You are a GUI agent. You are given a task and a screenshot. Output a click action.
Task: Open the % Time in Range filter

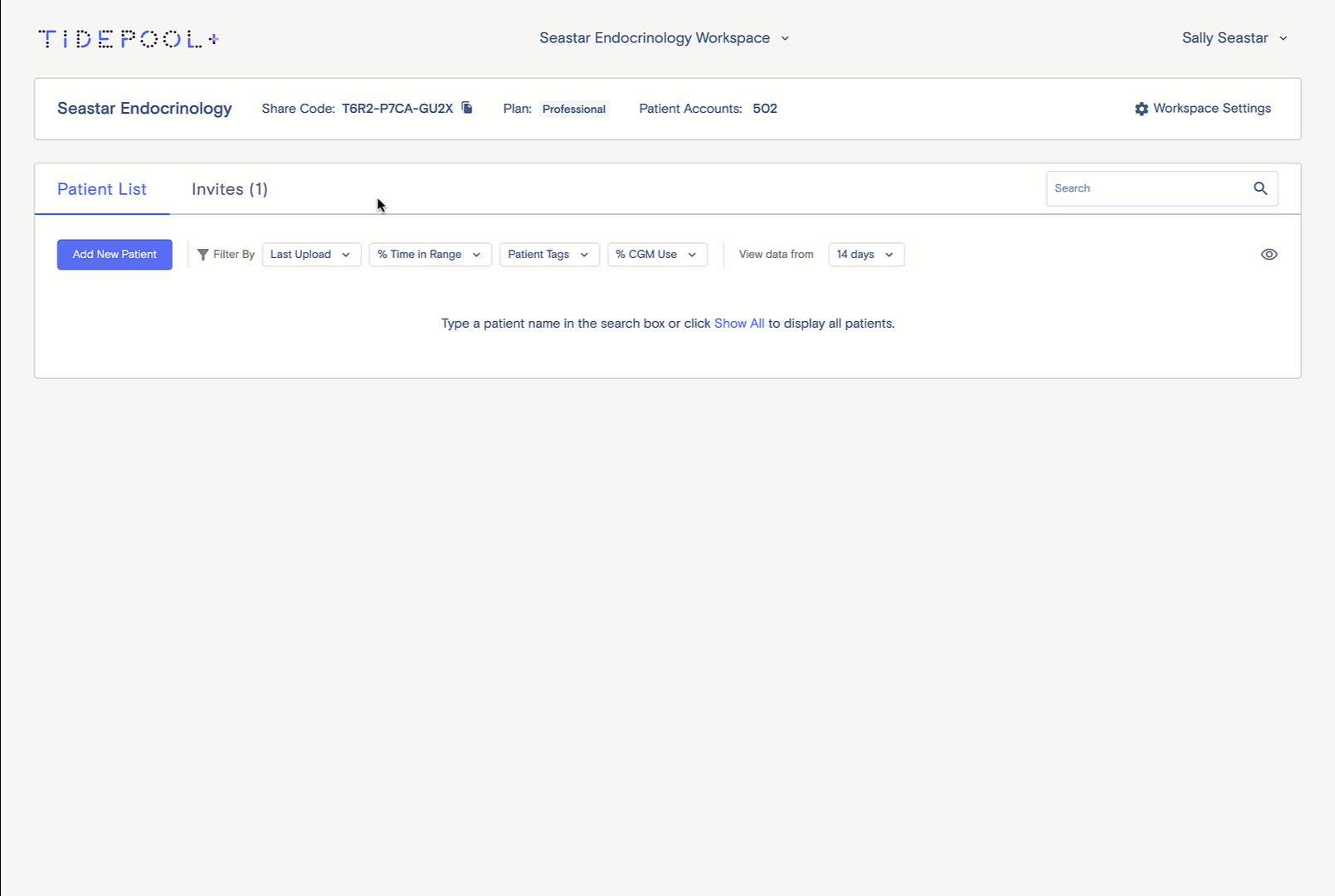430,255
